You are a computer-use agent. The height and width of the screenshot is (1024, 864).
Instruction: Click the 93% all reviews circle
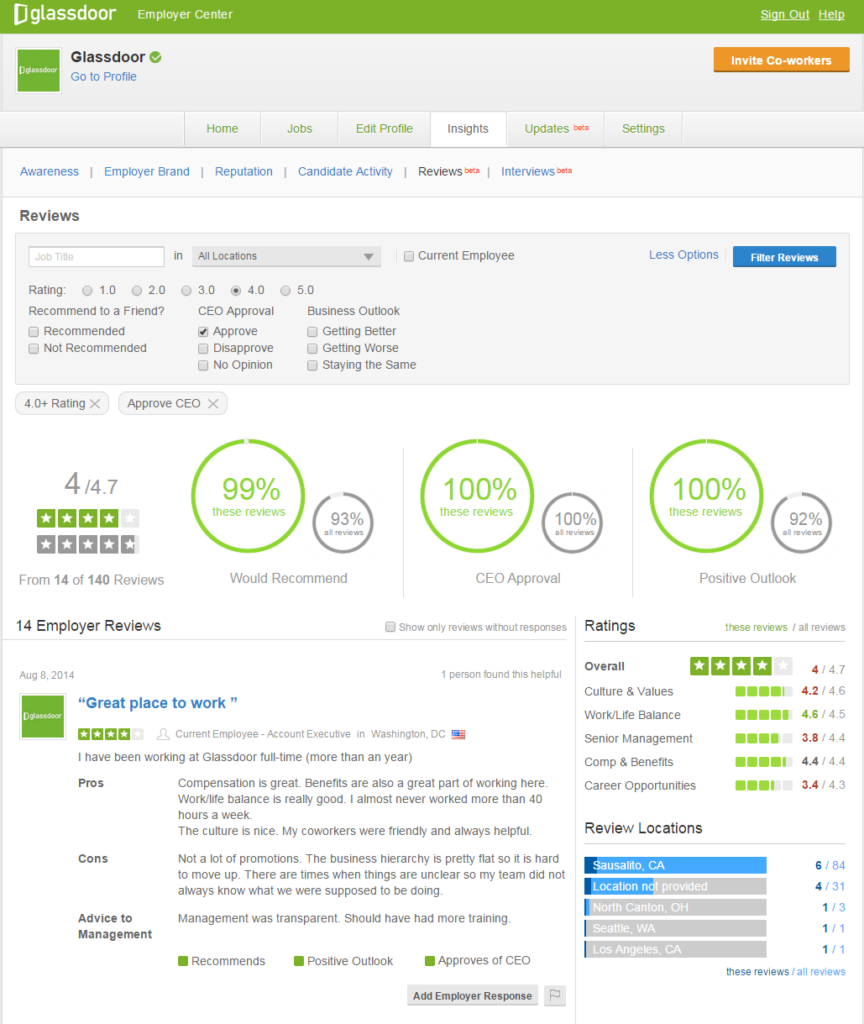(344, 522)
